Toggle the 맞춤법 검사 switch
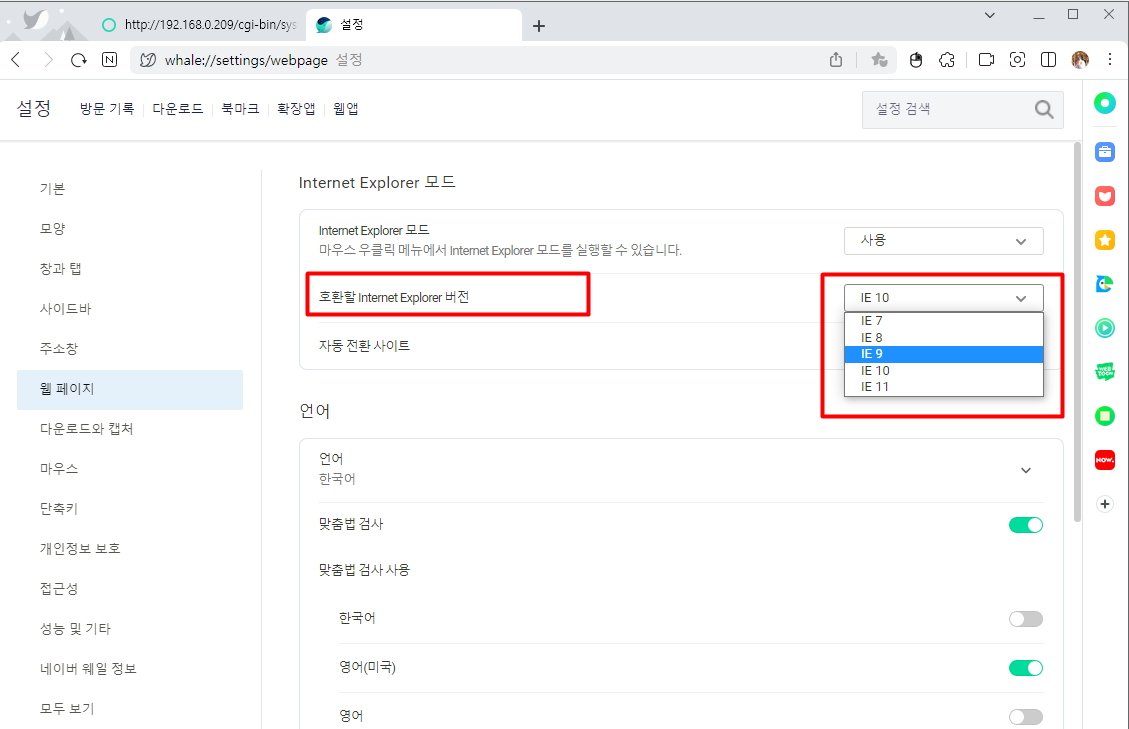The image size is (1129, 729). (1025, 525)
